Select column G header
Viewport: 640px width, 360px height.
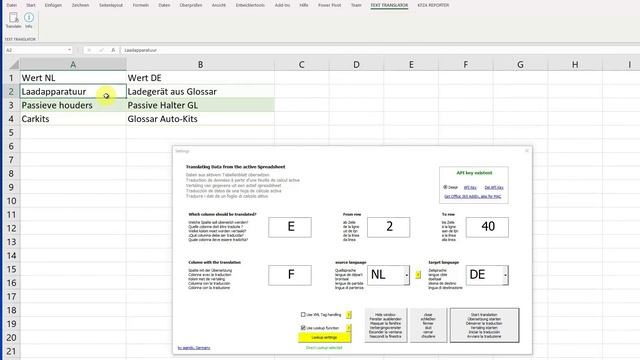tap(520, 64)
